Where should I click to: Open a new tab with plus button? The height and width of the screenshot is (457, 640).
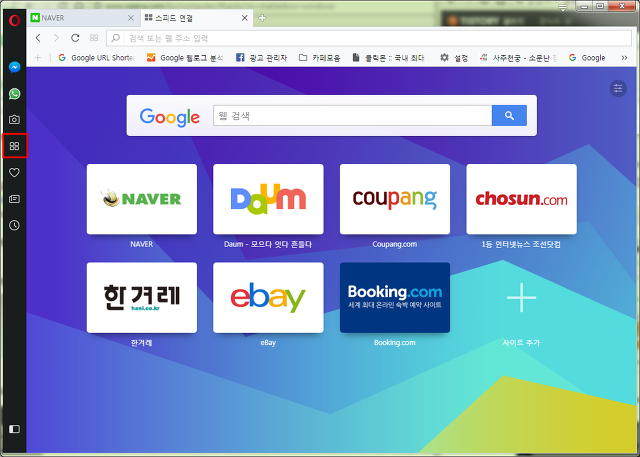[262, 18]
